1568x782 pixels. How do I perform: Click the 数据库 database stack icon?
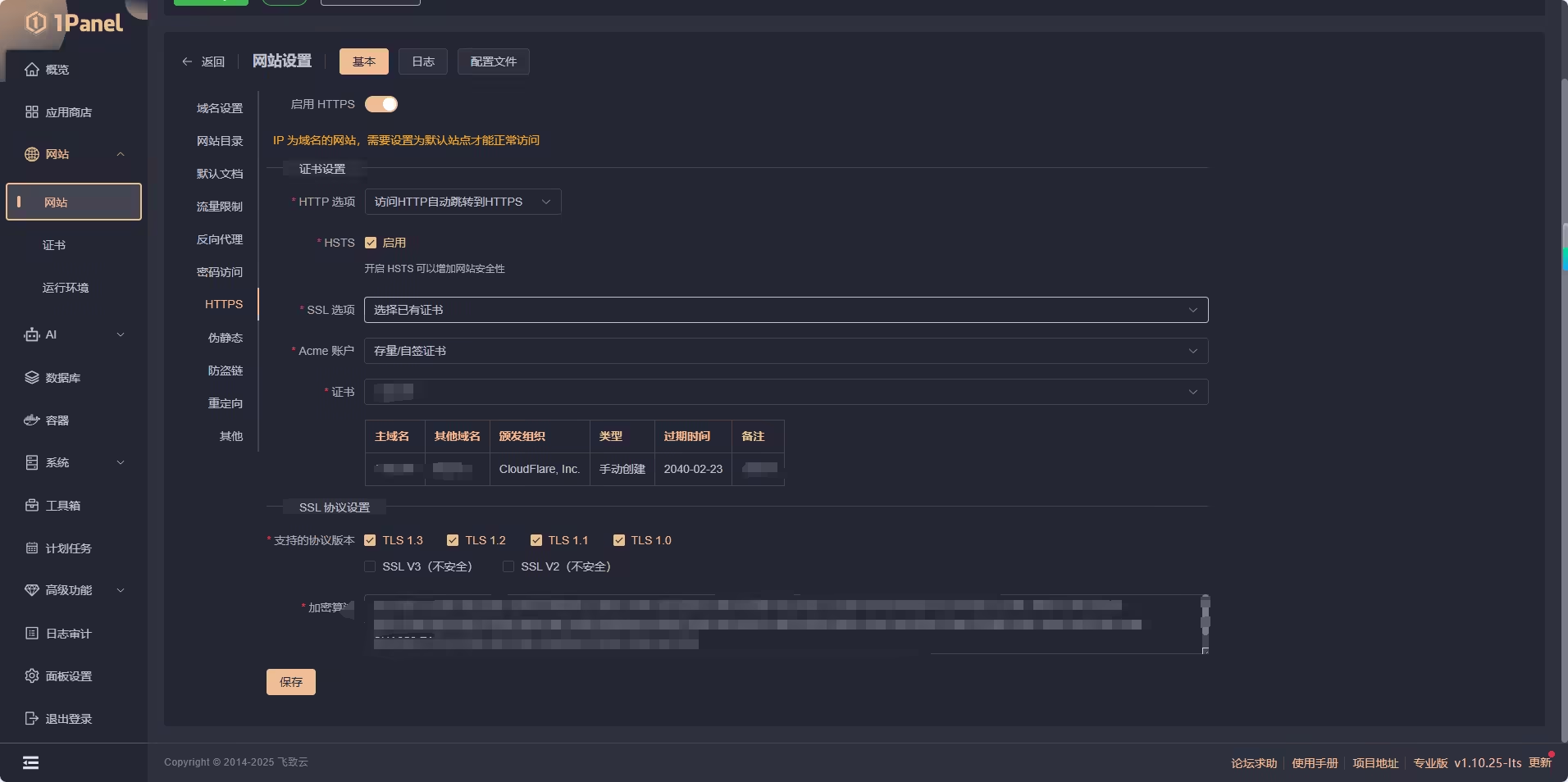pyautogui.click(x=32, y=378)
